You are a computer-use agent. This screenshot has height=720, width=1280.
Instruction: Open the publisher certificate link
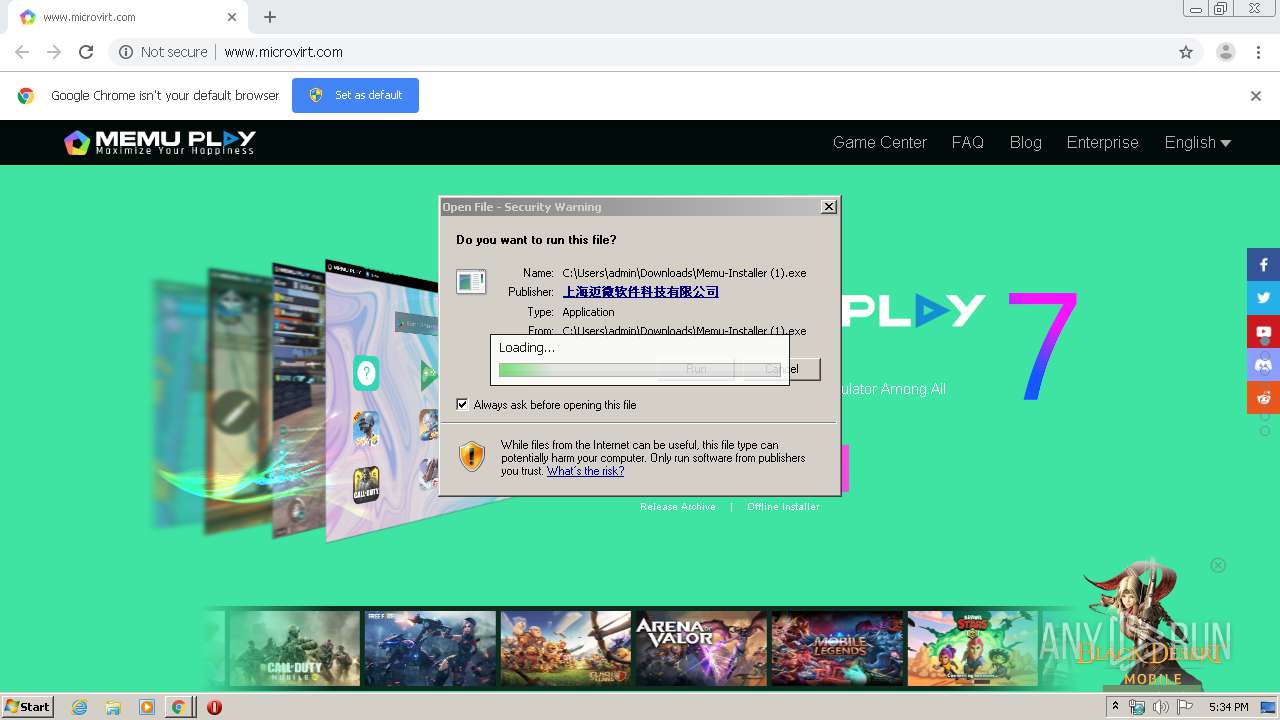click(x=641, y=292)
